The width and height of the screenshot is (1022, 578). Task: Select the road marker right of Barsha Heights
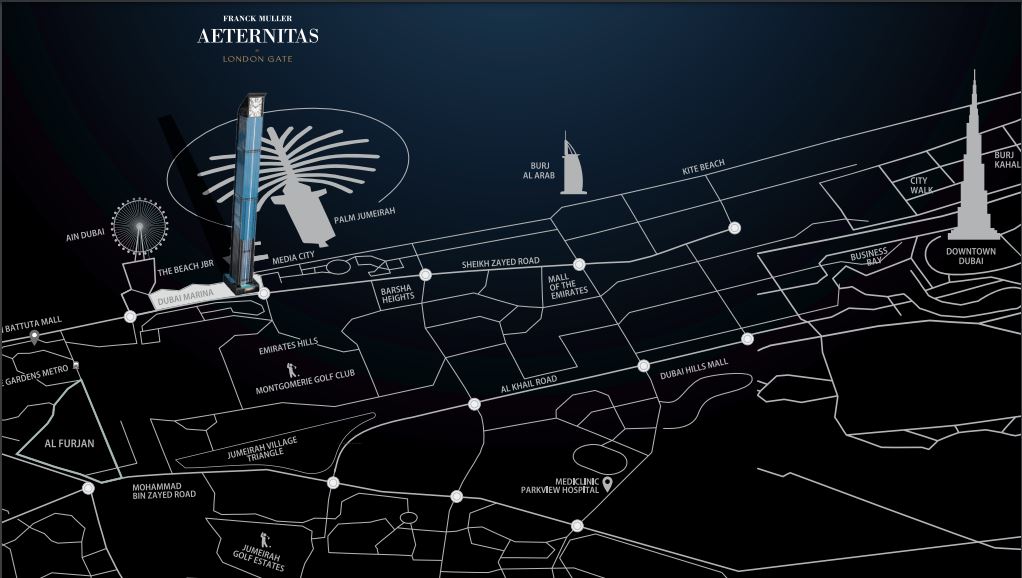[426, 275]
